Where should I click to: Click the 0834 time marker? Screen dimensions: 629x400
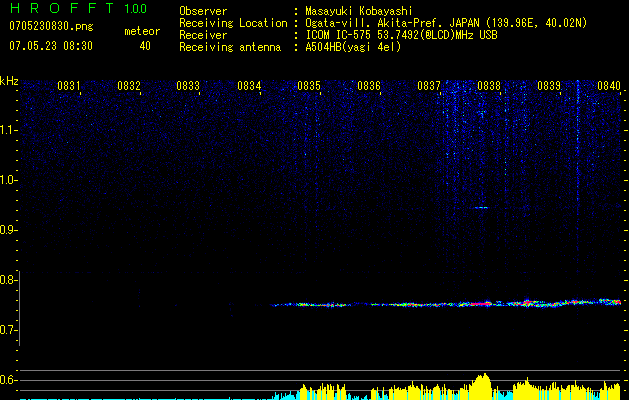coord(249,85)
